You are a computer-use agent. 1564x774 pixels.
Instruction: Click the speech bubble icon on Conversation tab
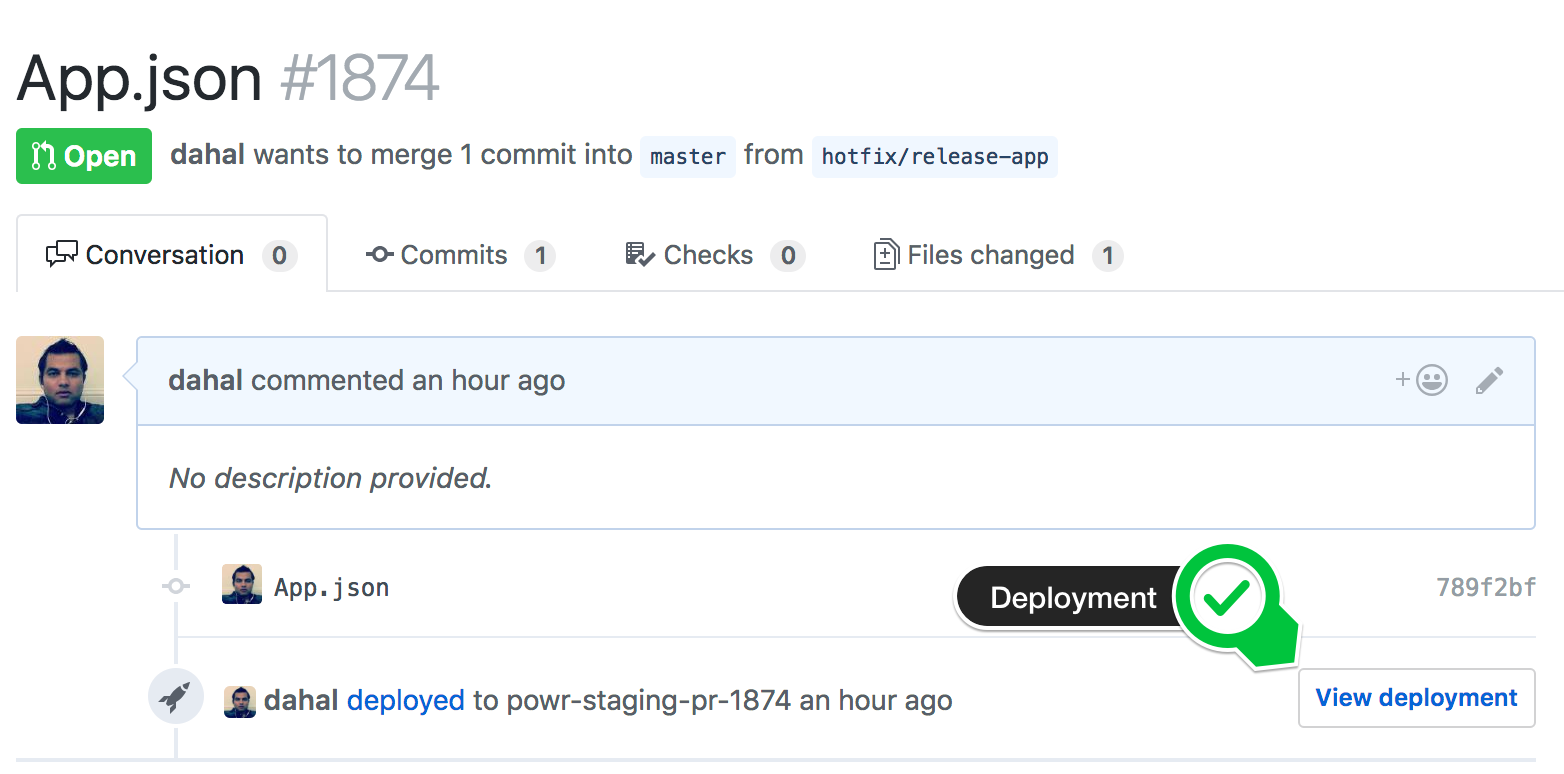(x=60, y=254)
